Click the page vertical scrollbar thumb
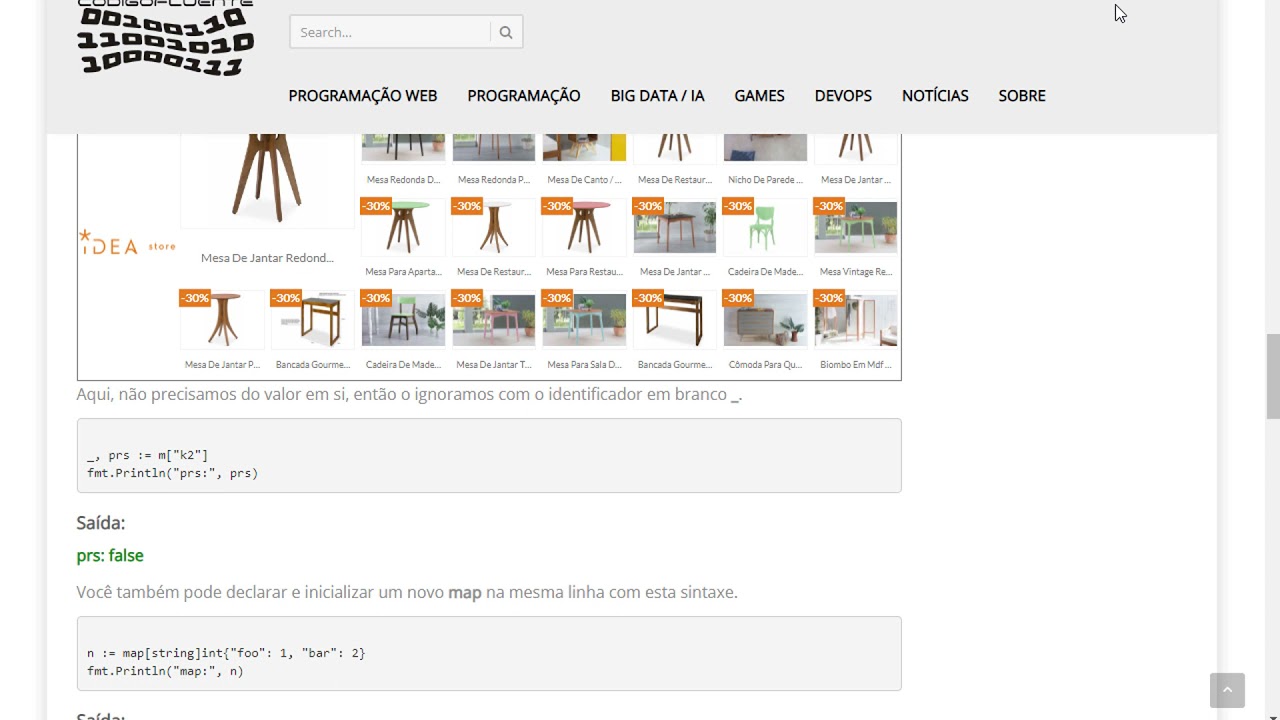This screenshot has width=1280, height=720. tap(1272, 376)
